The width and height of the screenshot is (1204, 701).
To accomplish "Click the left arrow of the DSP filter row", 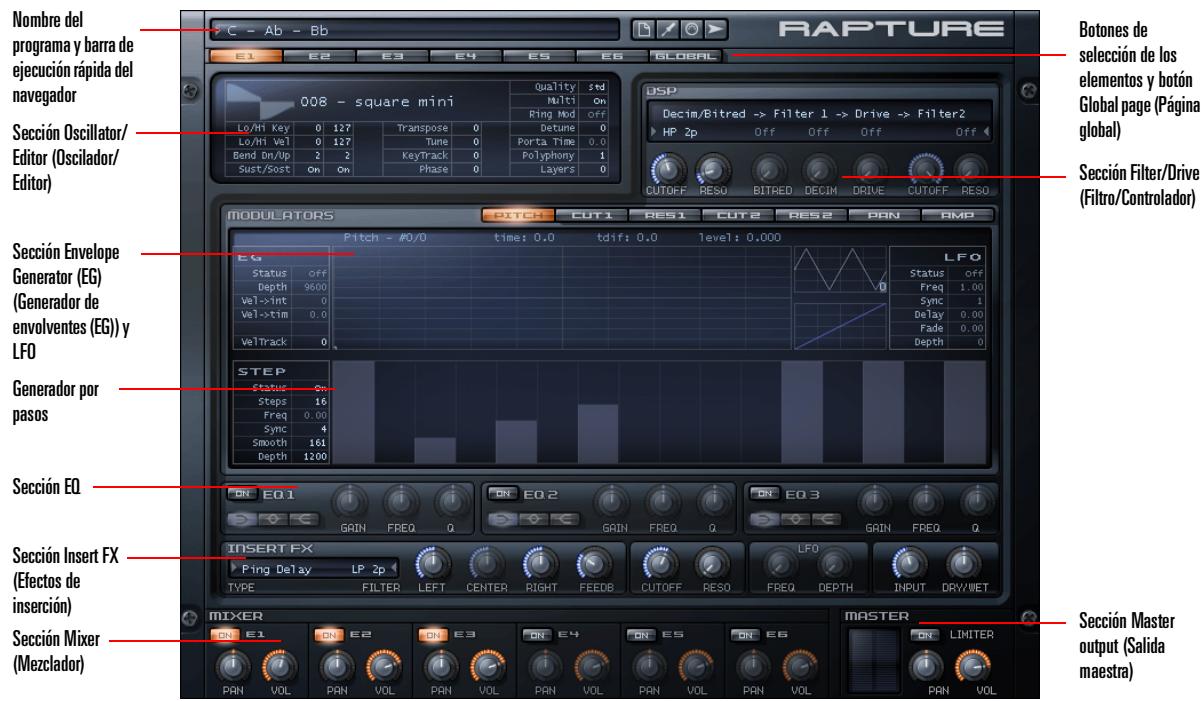I will (x=654, y=131).
